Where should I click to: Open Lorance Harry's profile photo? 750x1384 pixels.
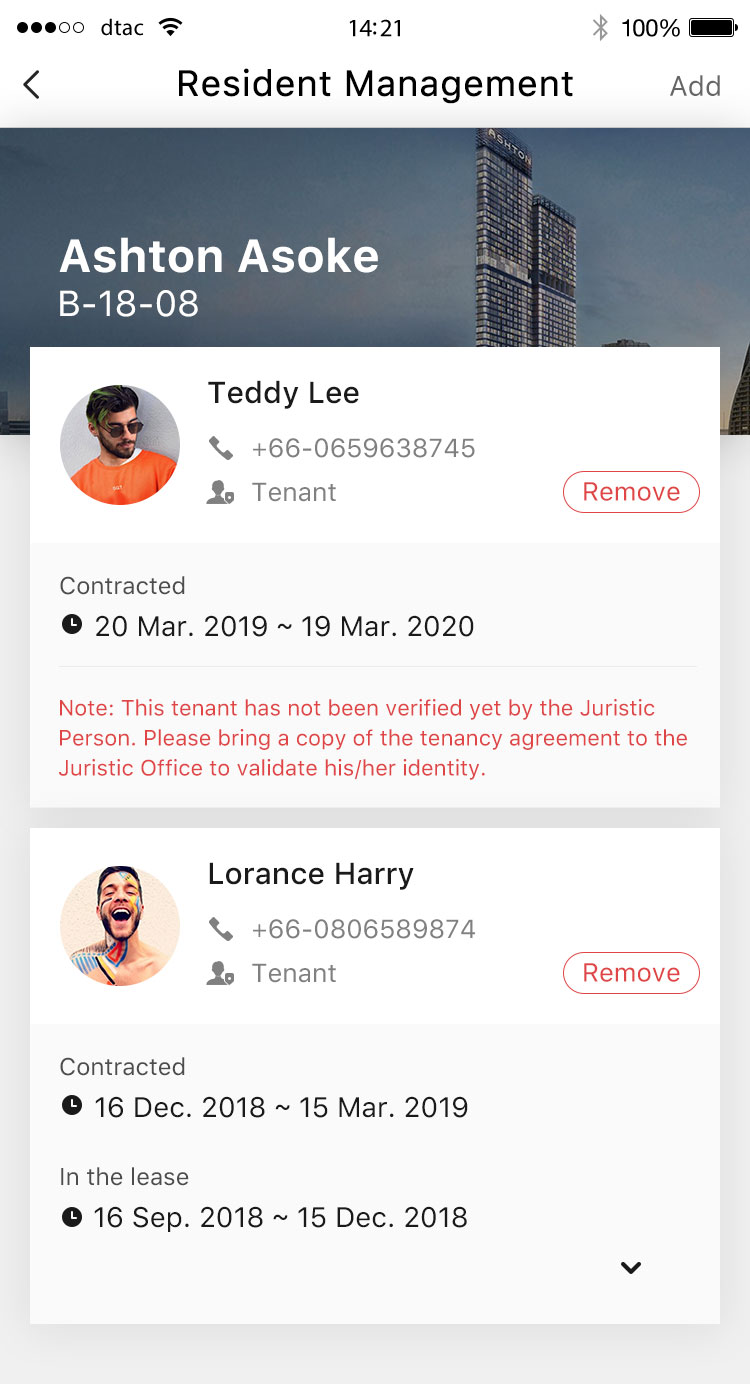[x=120, y=926]
